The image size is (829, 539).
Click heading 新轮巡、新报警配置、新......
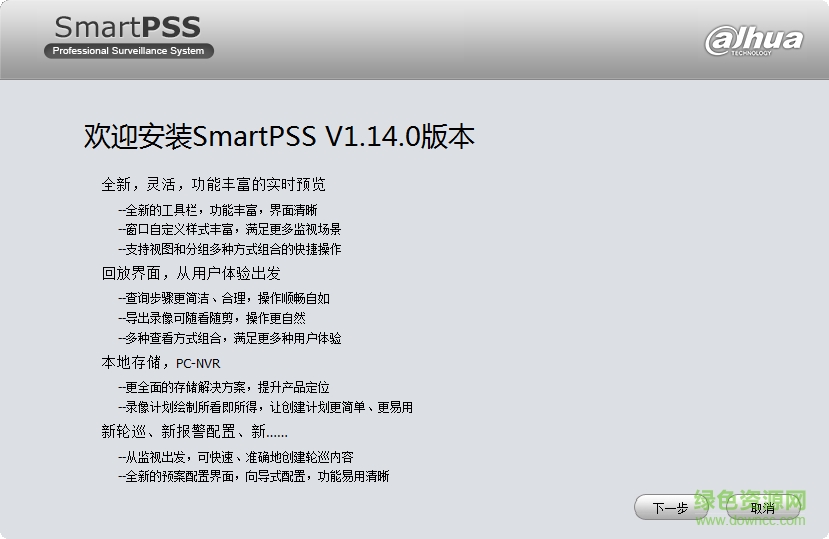coord(195,432)
